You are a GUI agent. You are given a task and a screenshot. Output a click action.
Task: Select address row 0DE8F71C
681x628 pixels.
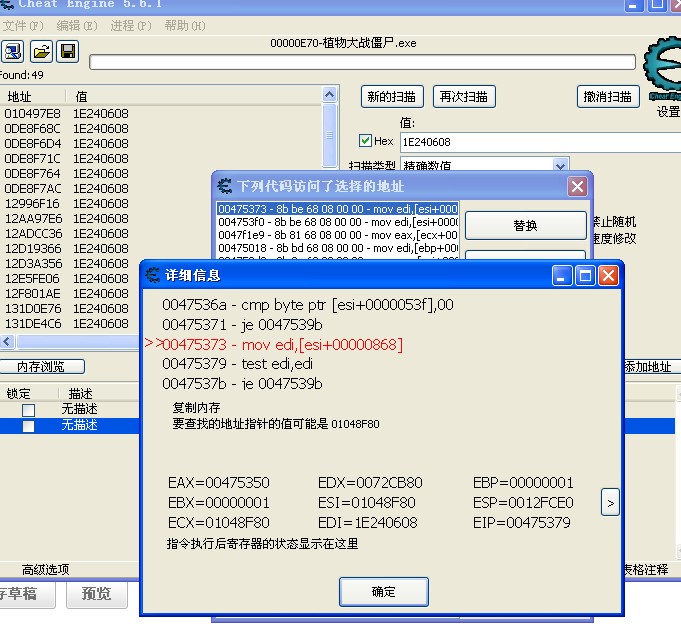(161, 159)
